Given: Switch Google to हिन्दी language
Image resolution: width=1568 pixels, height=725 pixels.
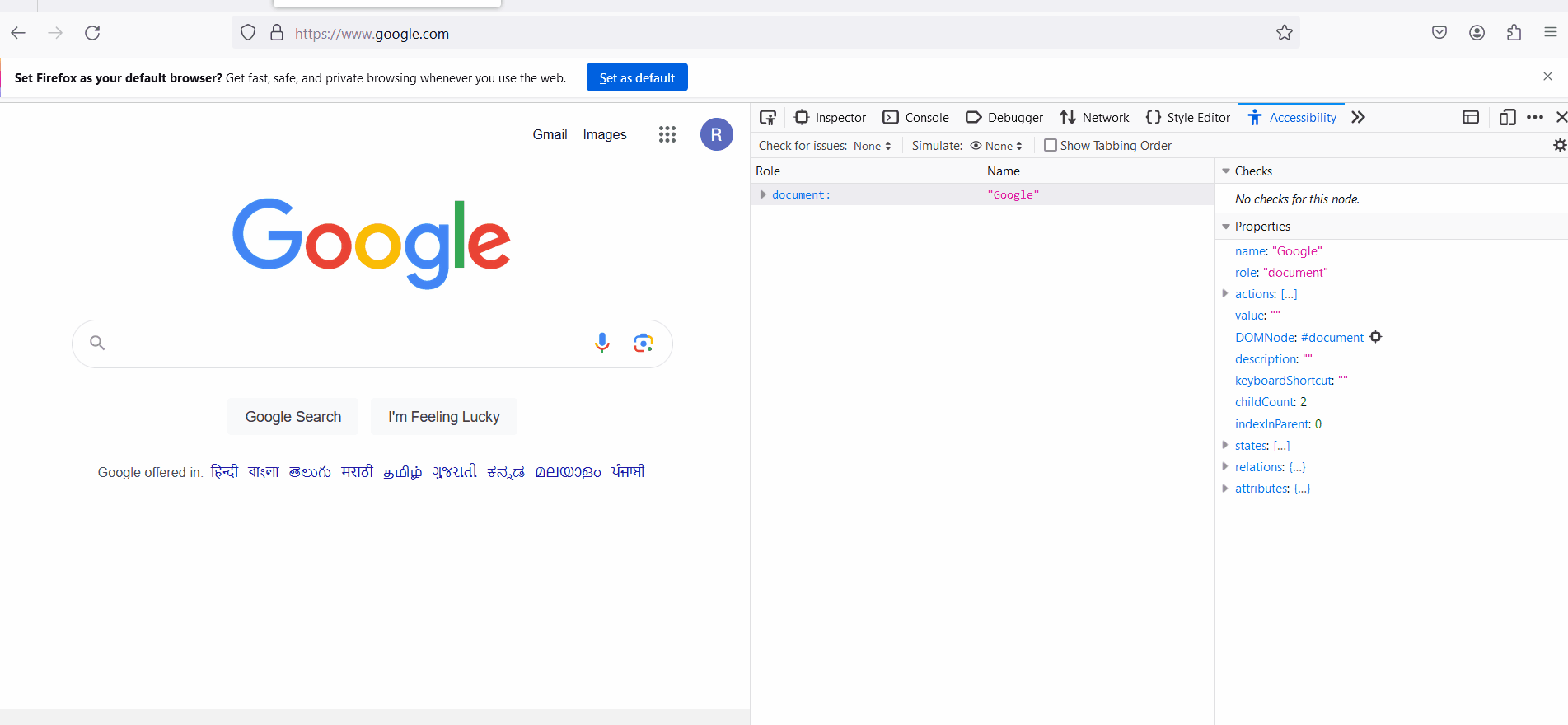Looking at the screenshot, I should click(224, 471).
